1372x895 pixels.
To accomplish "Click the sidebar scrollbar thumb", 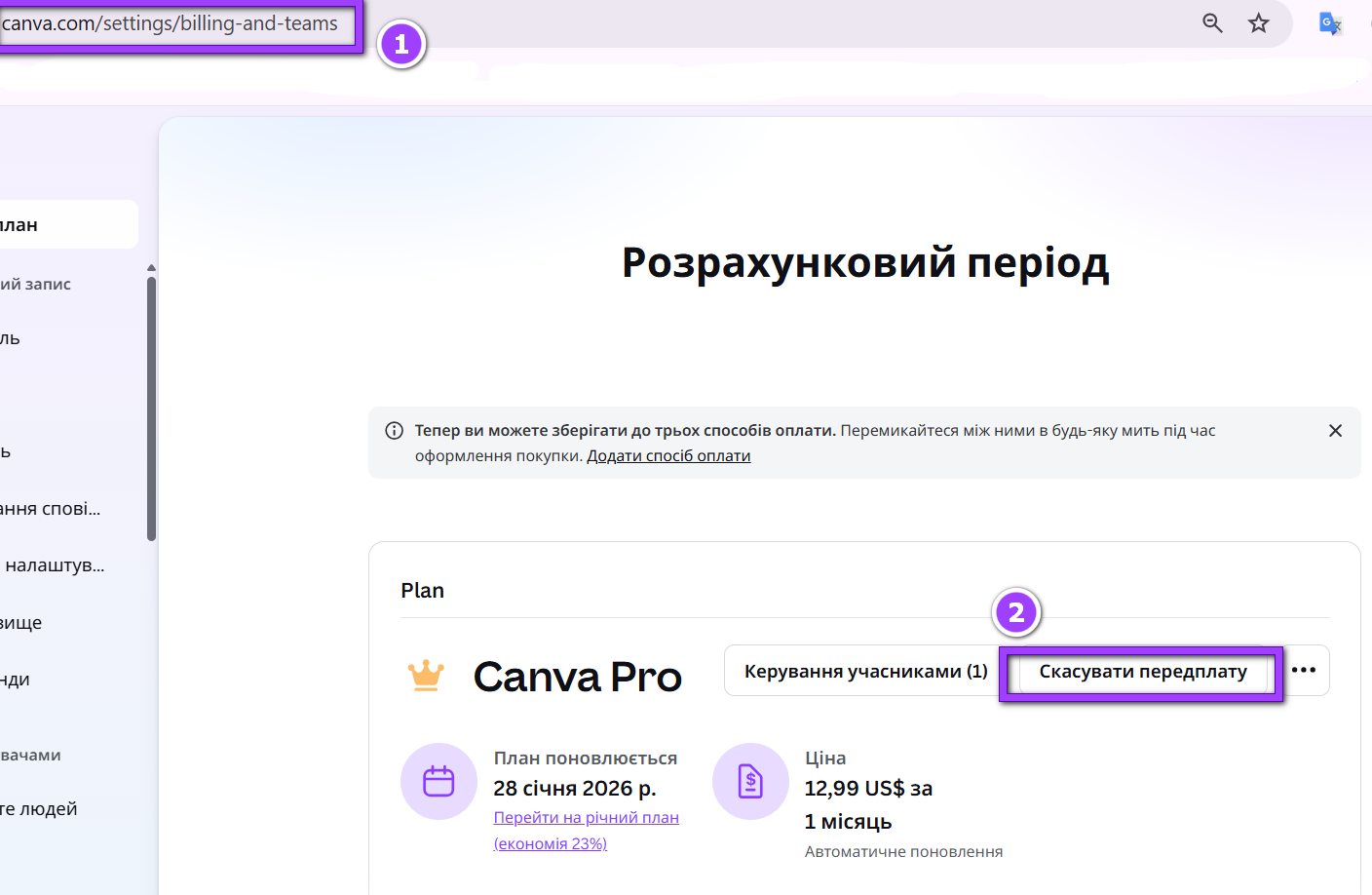I will pyautogui.click(x=151, y=409).
